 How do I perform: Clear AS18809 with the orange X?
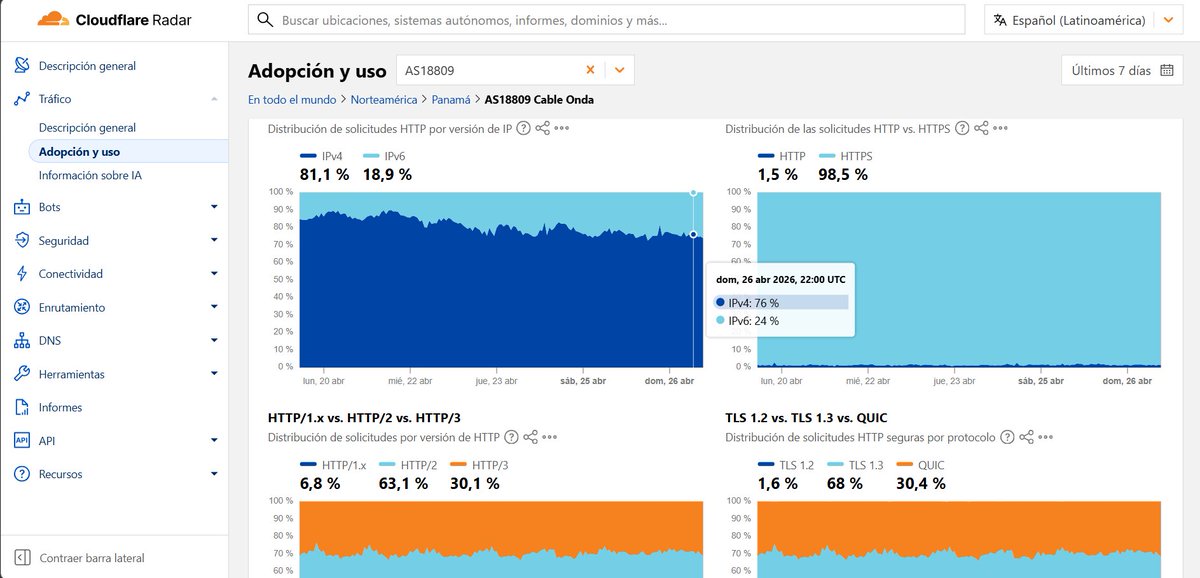coord(590,70)
